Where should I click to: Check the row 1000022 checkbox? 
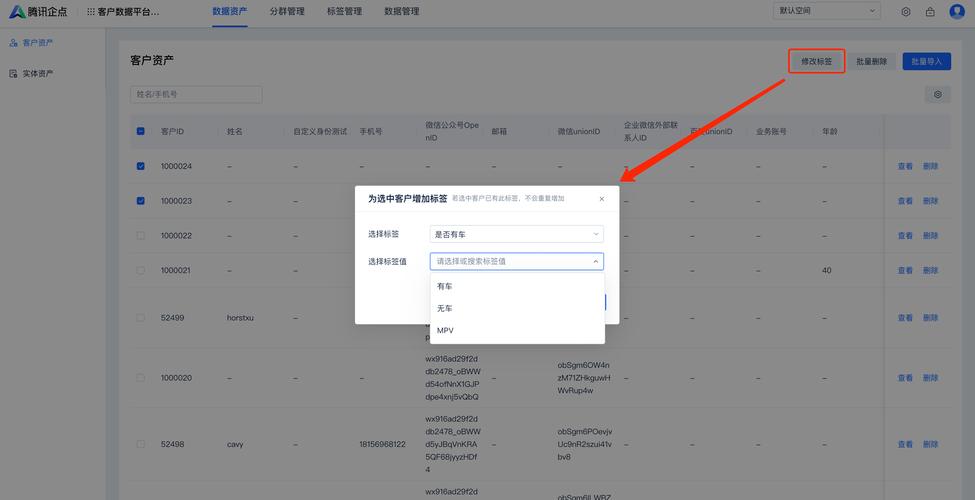pyautogui.click(x=141, y=236)
